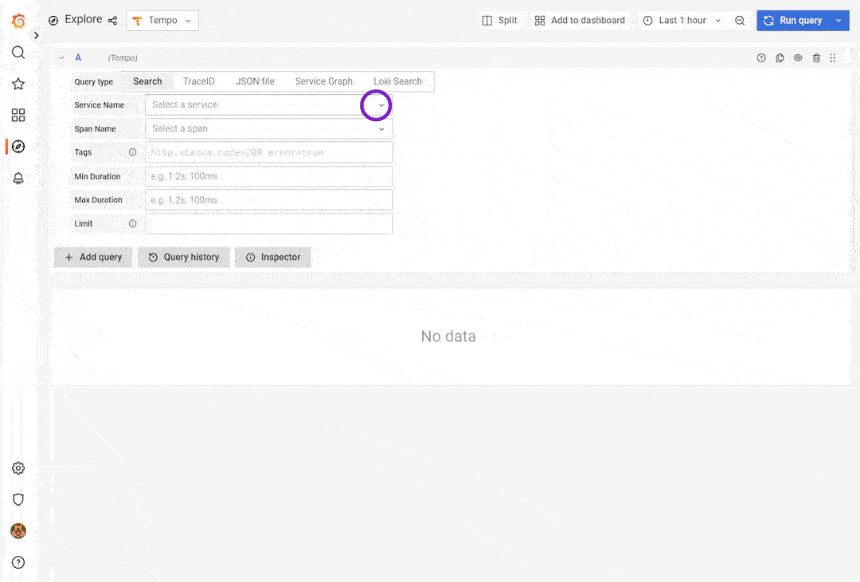Duplicate query A icon
860x582 pixels.
(780, 58)
